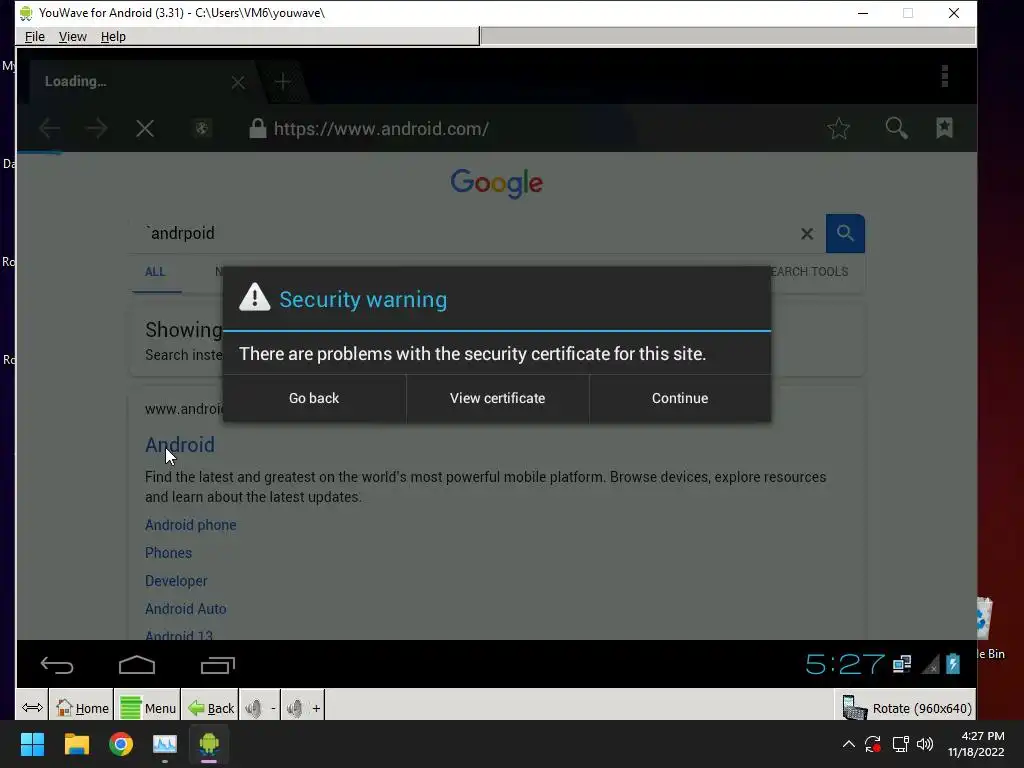Select the ALL results tab
Viewport: 1024px width, 768px height.
155,272
